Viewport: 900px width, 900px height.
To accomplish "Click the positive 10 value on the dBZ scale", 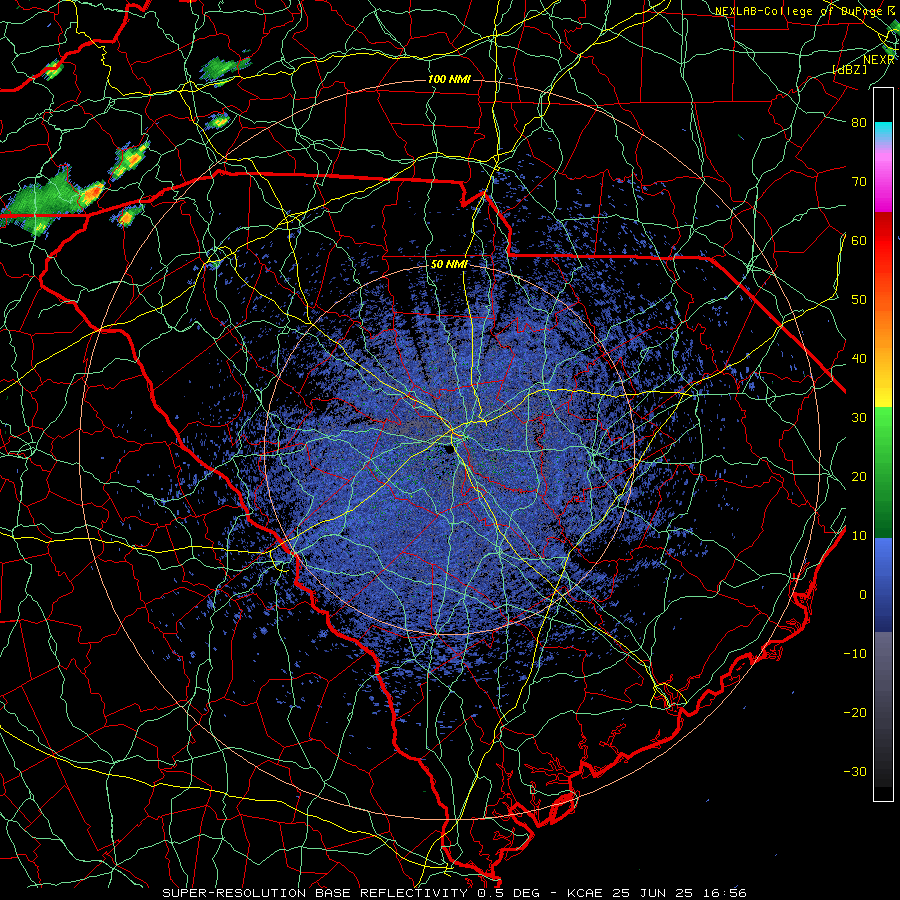I will [x=859, y=536].
